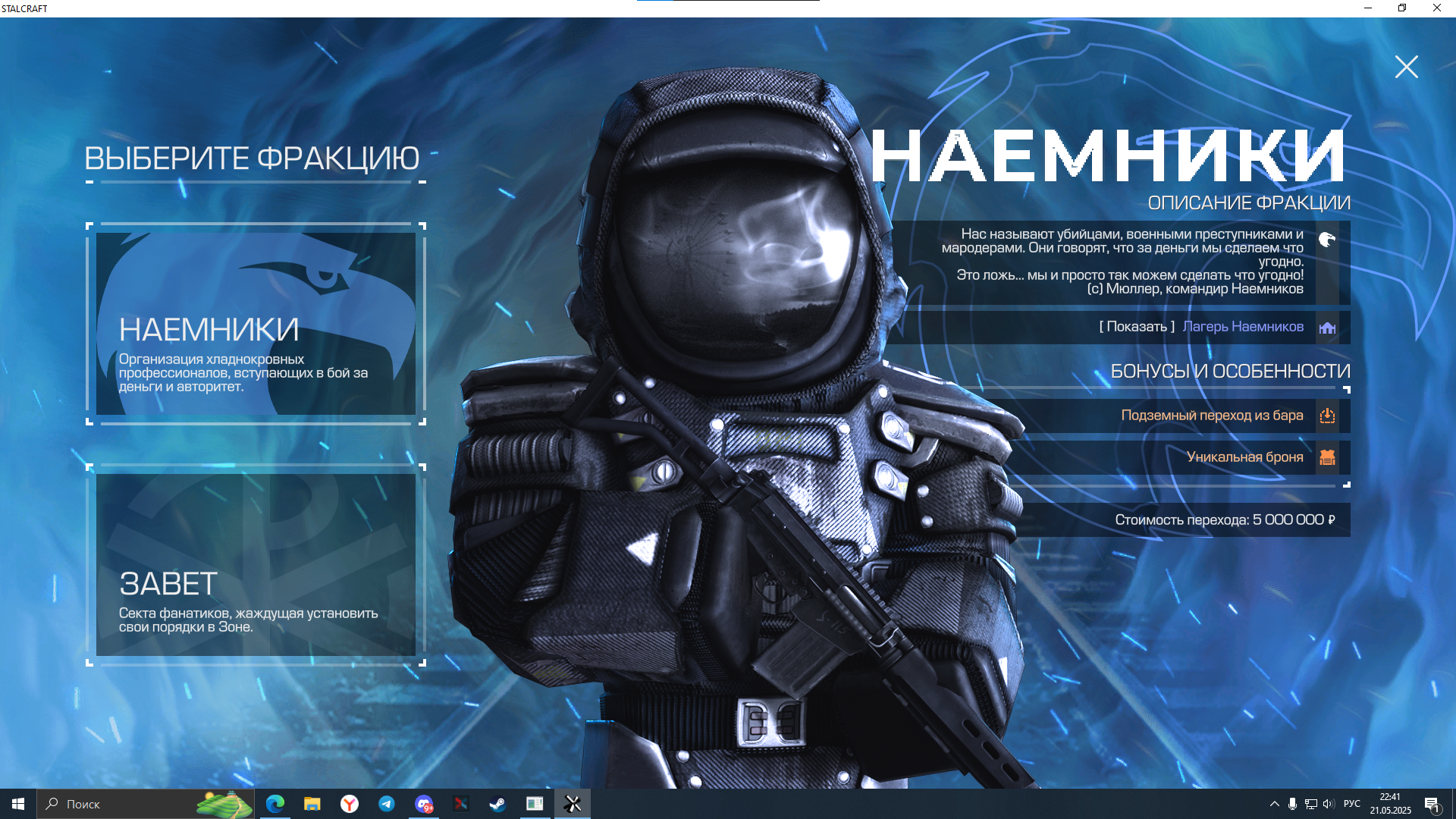Open Yandex Browser from taskbar
The height and width of the screenshot is (819, 1456).
coord(349,804)
